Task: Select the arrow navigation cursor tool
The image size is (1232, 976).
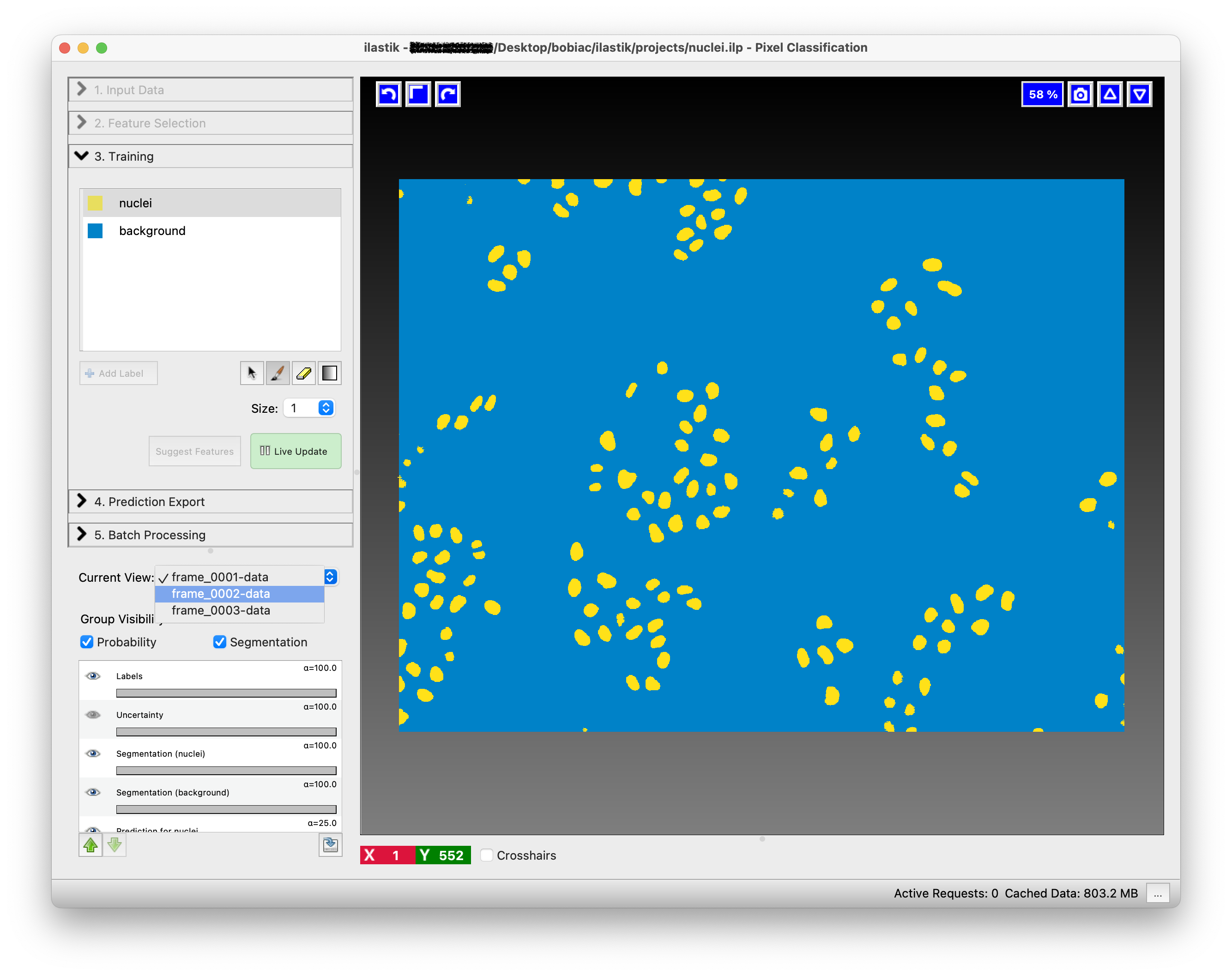Action: coord(251,373)
